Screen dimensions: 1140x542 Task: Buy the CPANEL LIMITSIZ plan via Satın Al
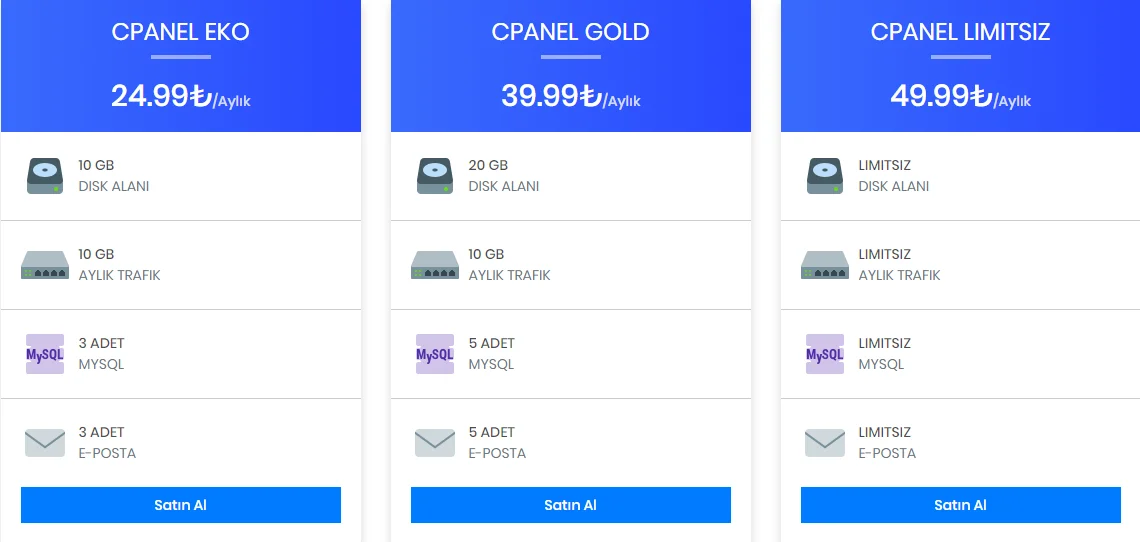[x=960, y=505]
